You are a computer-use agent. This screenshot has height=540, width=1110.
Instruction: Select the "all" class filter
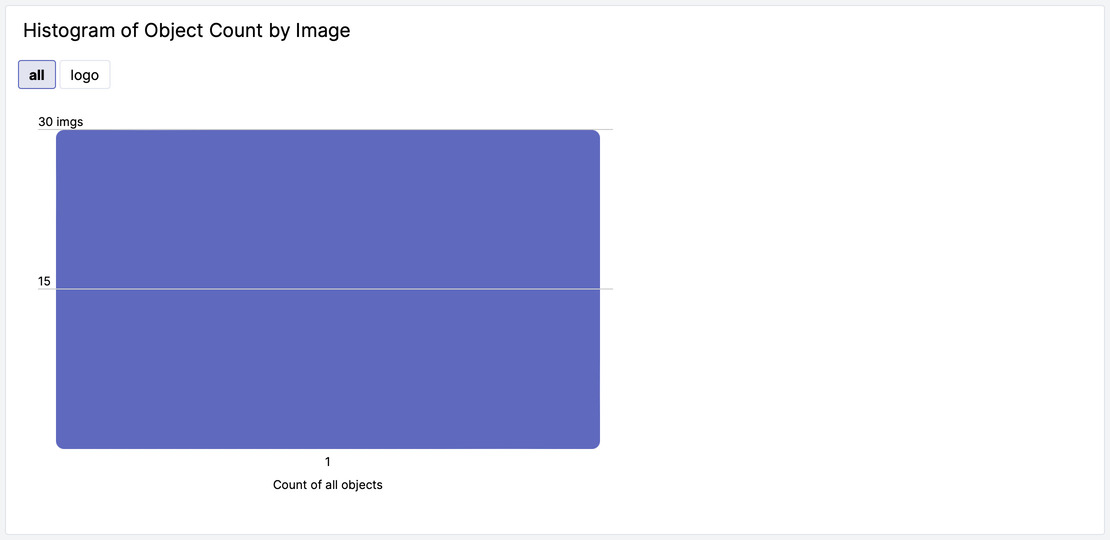(37, 75)
